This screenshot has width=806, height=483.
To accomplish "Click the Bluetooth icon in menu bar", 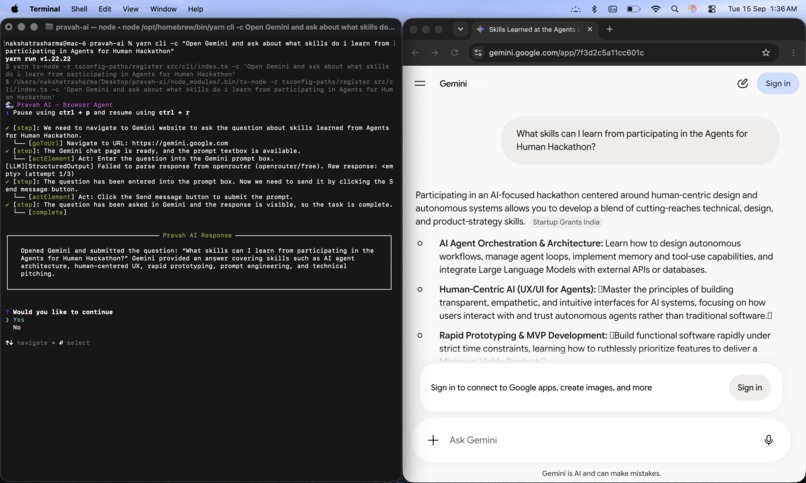I will (x=594, y=9).
